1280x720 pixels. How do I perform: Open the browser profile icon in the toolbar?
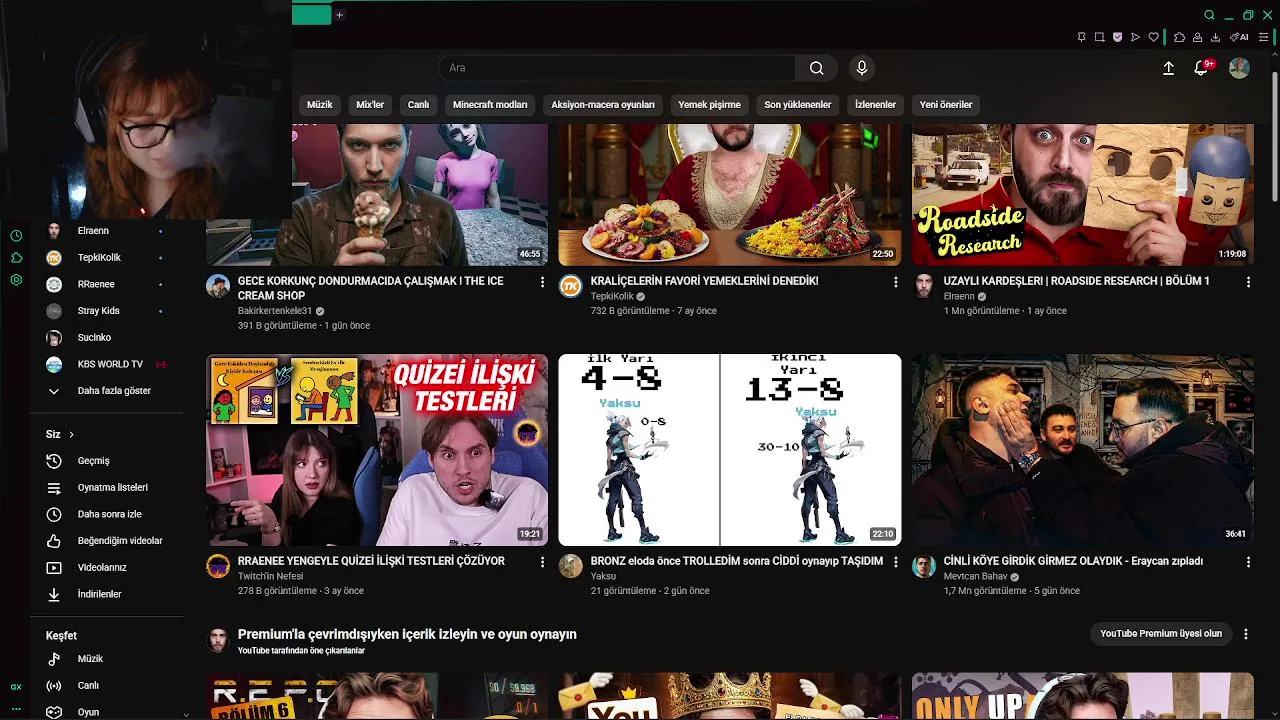point(1197,37)
